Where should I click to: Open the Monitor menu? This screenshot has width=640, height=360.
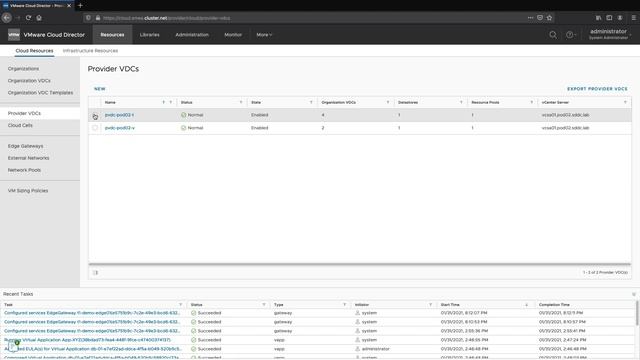[233, 35]
